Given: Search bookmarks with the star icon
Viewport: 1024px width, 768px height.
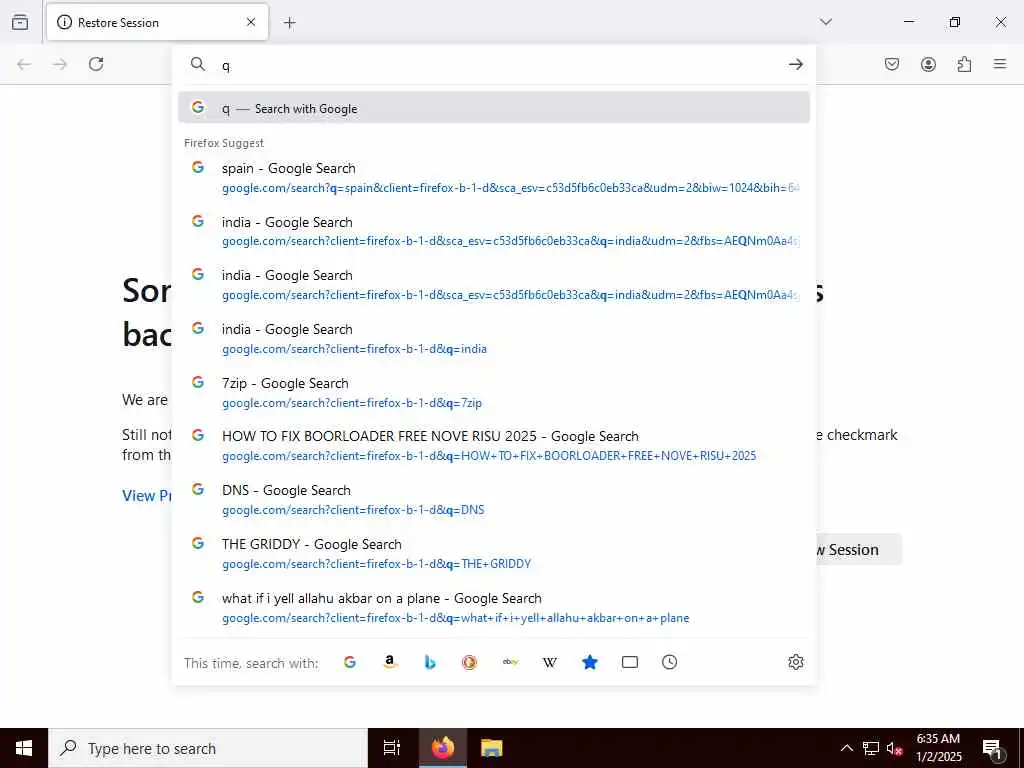Looking at the screenshot, I should [x=590, y=662].
